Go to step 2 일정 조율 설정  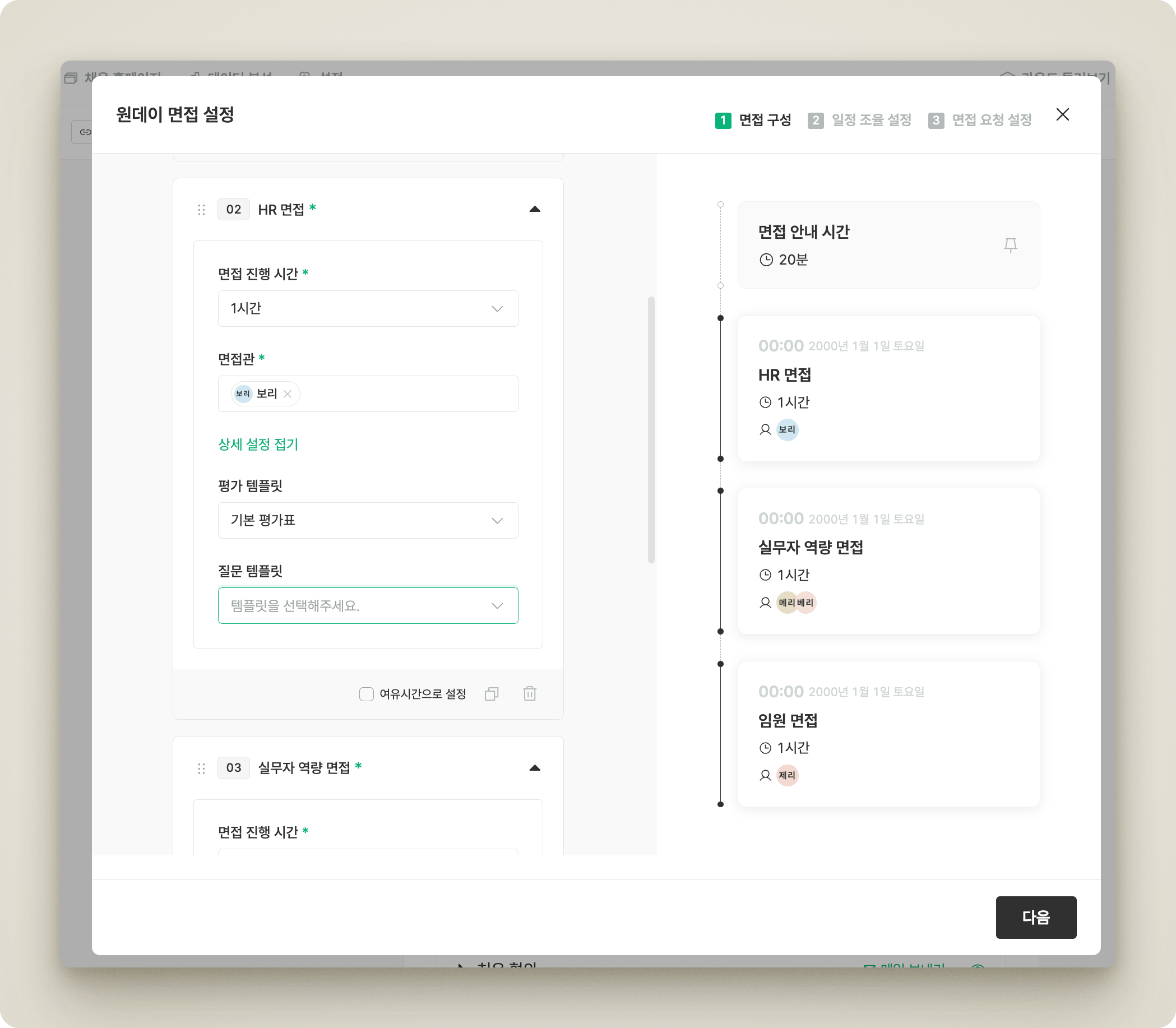tap(860, 121)
